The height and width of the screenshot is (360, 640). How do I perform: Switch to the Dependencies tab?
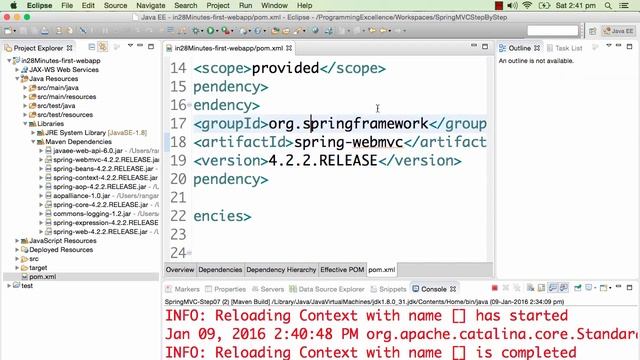(220, 270)
